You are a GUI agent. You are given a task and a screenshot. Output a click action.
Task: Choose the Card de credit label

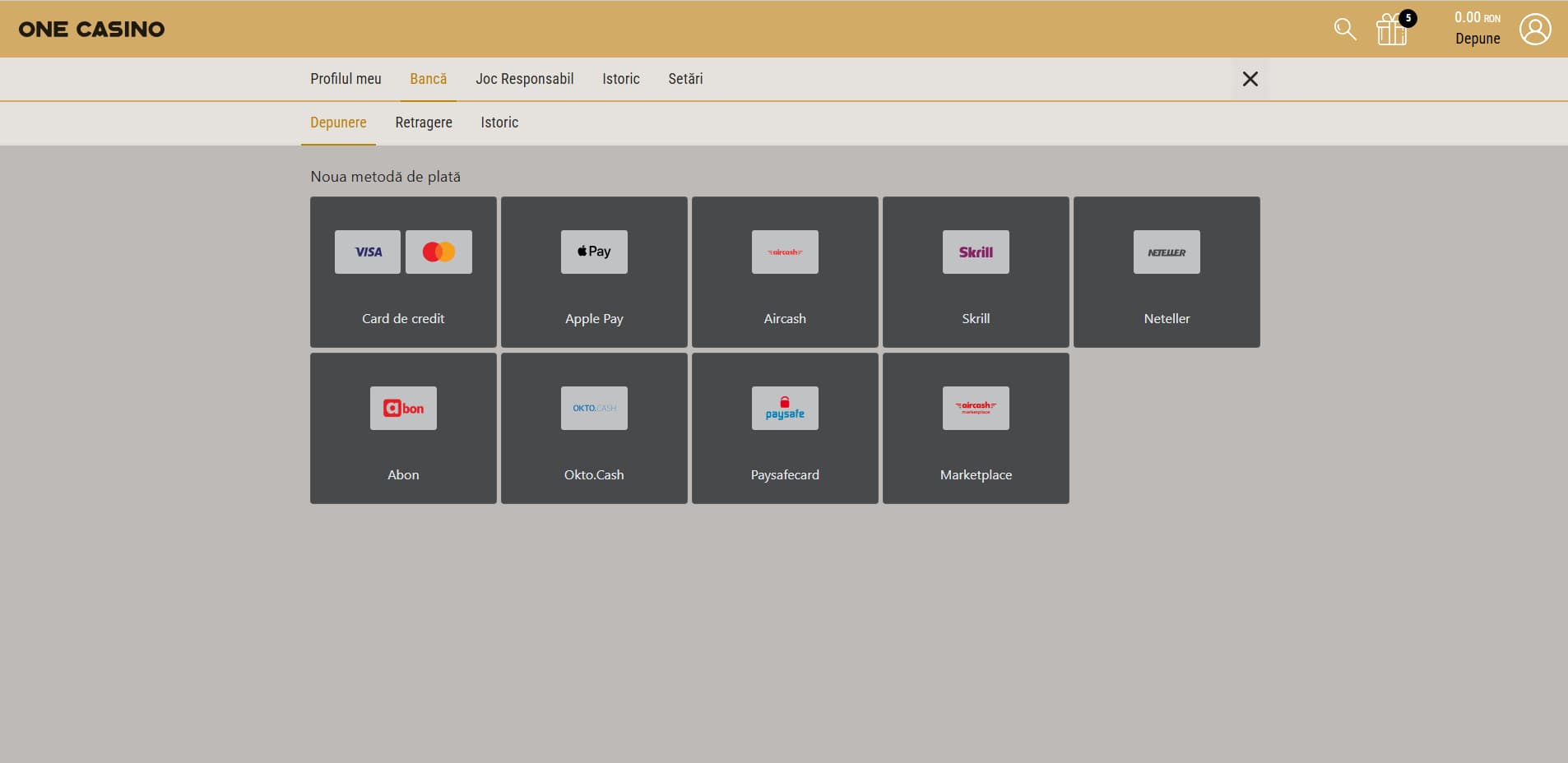point(403,318)
